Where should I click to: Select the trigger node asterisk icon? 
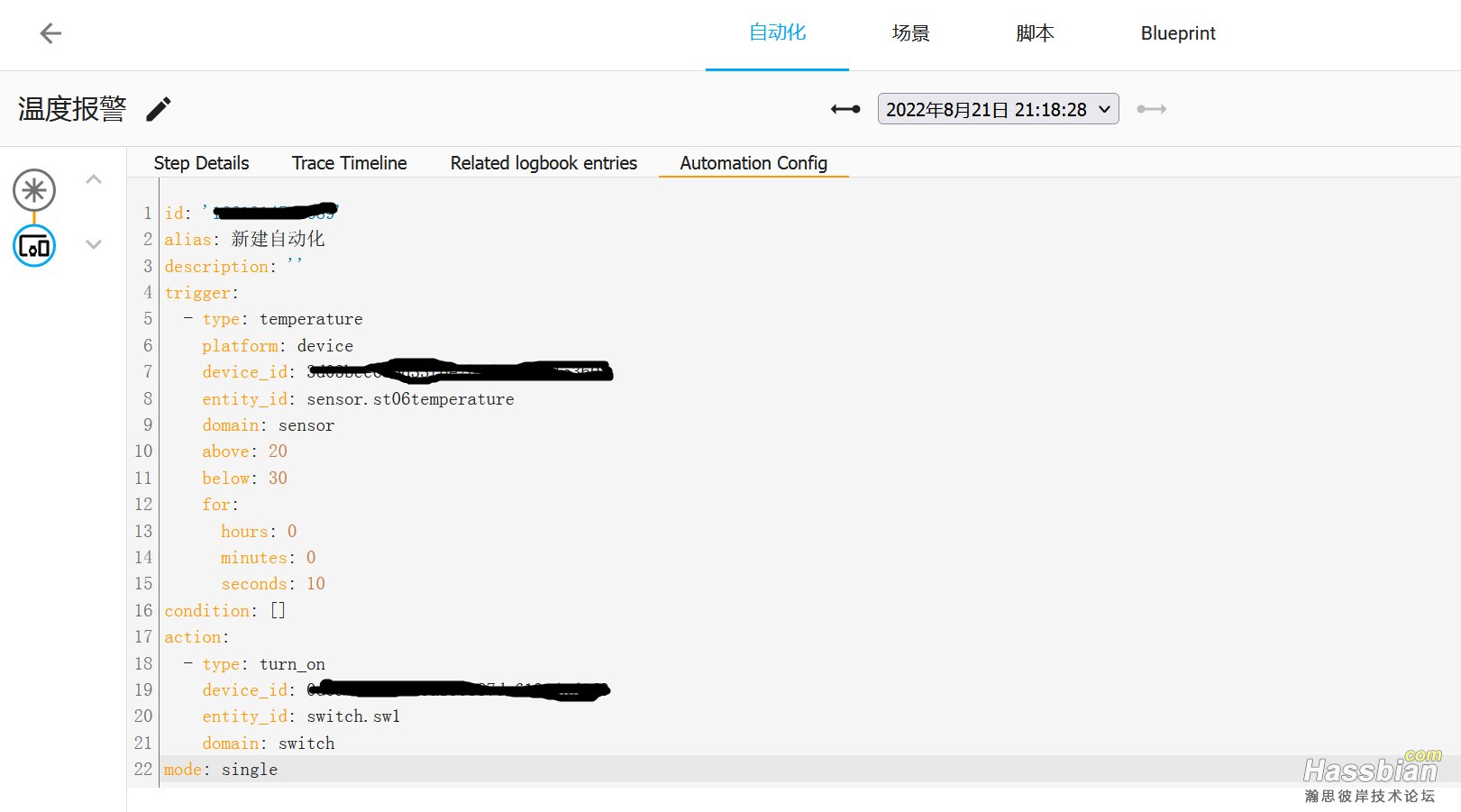(x=34, y=190)
